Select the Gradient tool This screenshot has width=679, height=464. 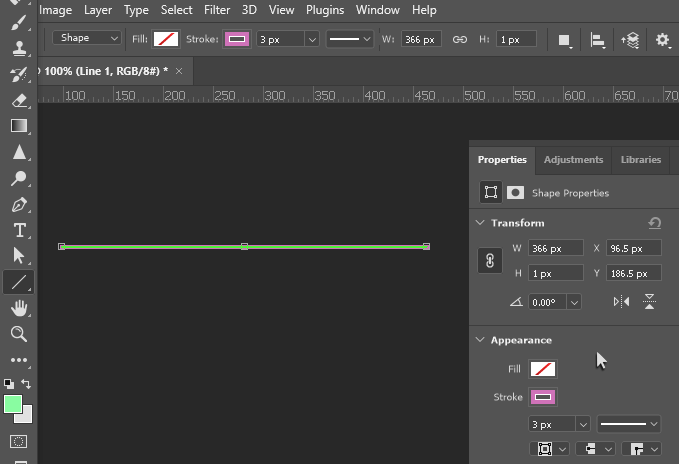click(x=19, y=126)
